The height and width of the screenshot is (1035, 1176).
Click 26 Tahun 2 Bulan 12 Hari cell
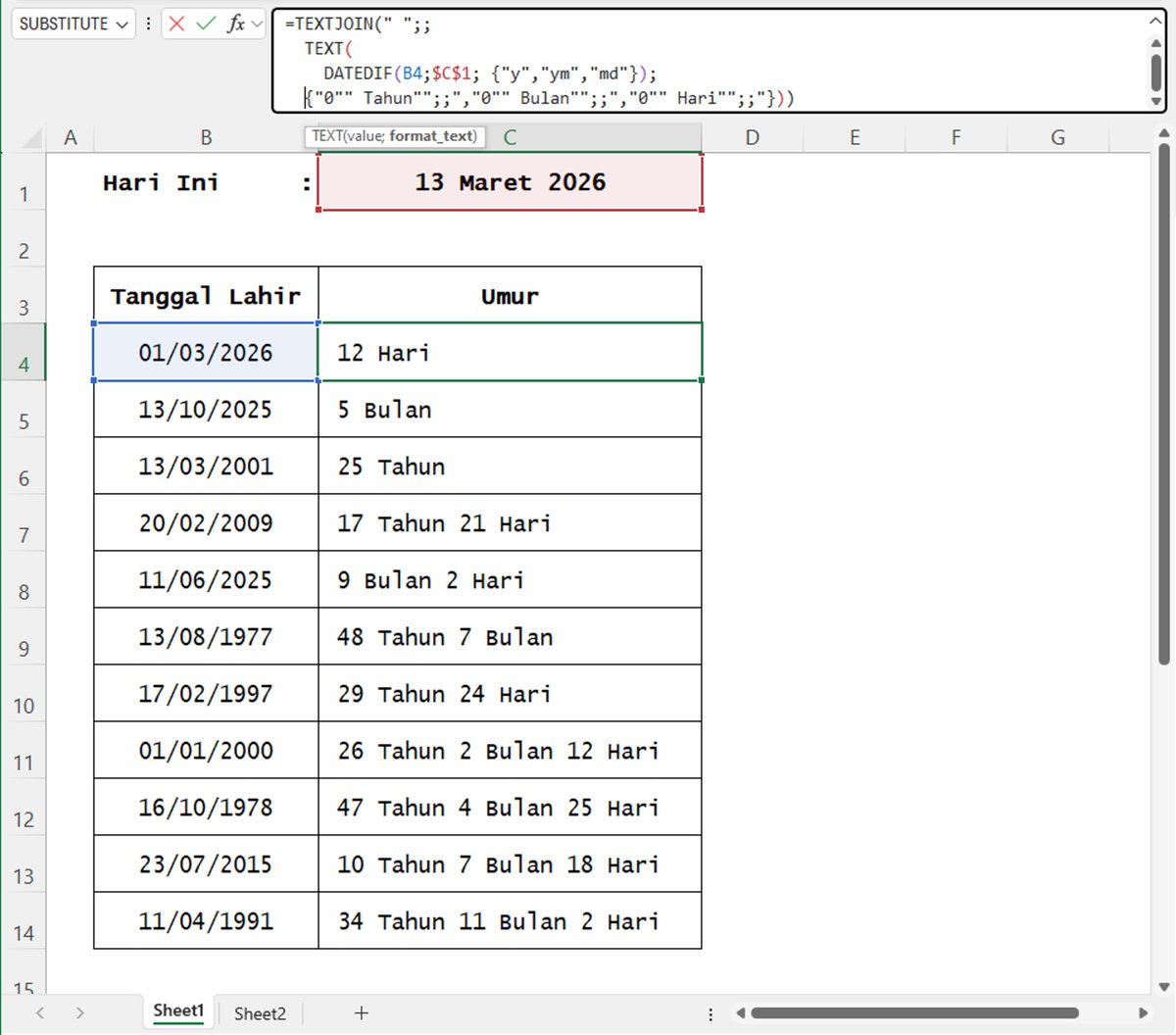click(x=510, y=751)
